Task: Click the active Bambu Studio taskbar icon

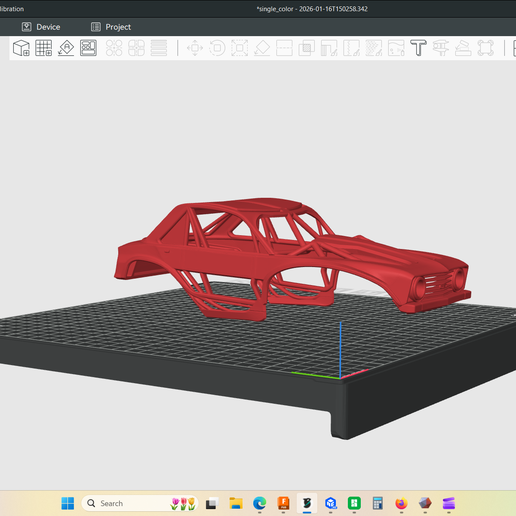Action: point(307,503)
